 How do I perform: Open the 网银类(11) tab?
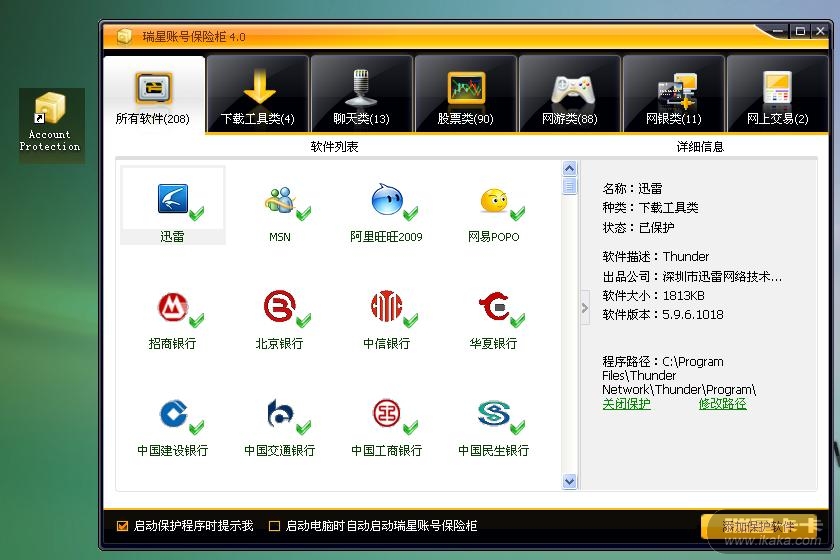pyautogui.click(x=673, y=94)
